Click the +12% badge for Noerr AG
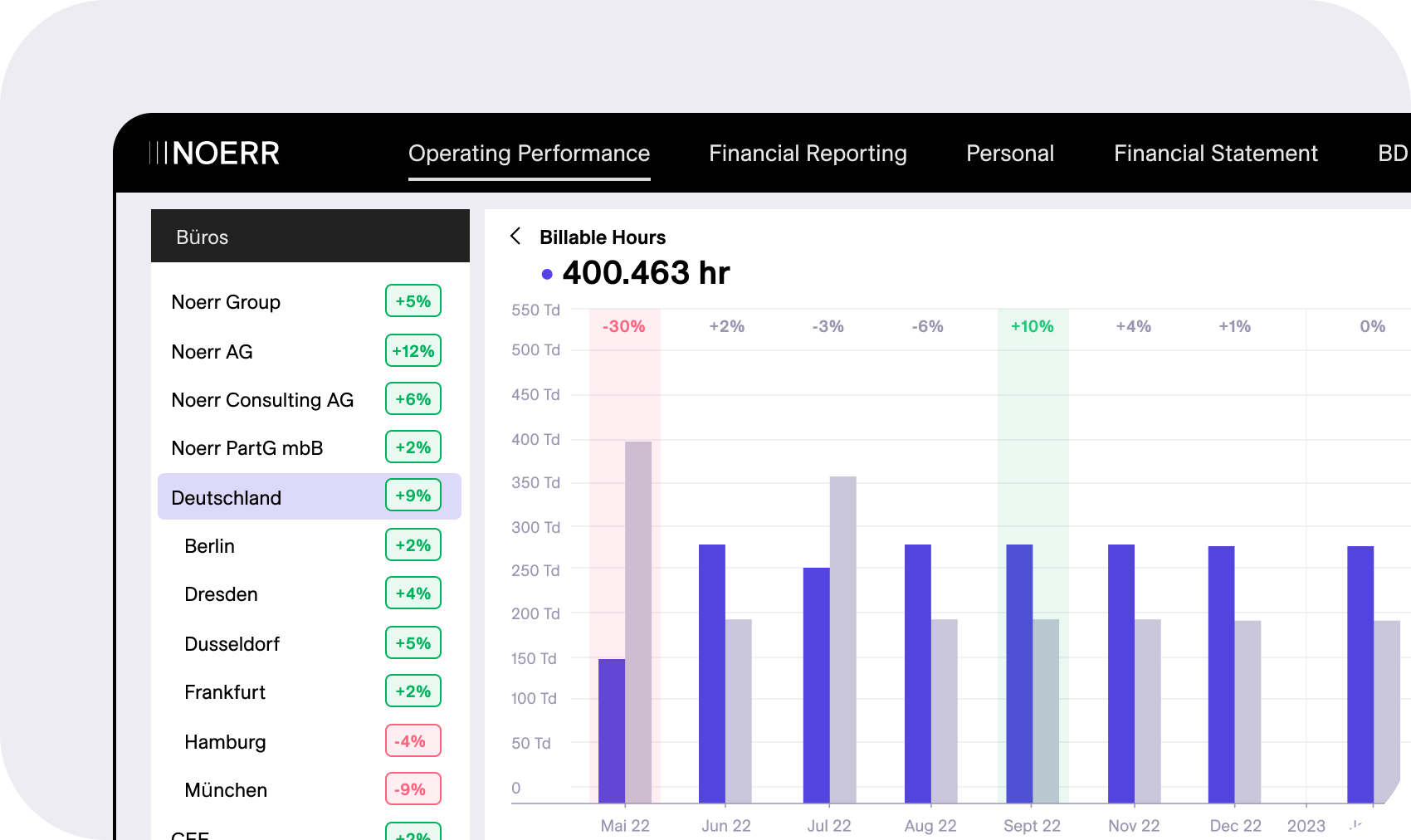Screen dimensions: 1411x840 click(413, 351)
